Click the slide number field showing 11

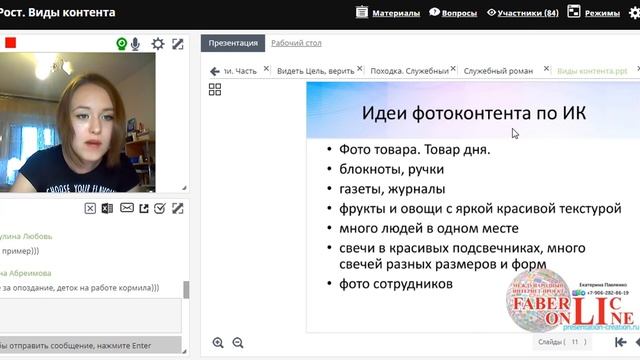[575, 342]
